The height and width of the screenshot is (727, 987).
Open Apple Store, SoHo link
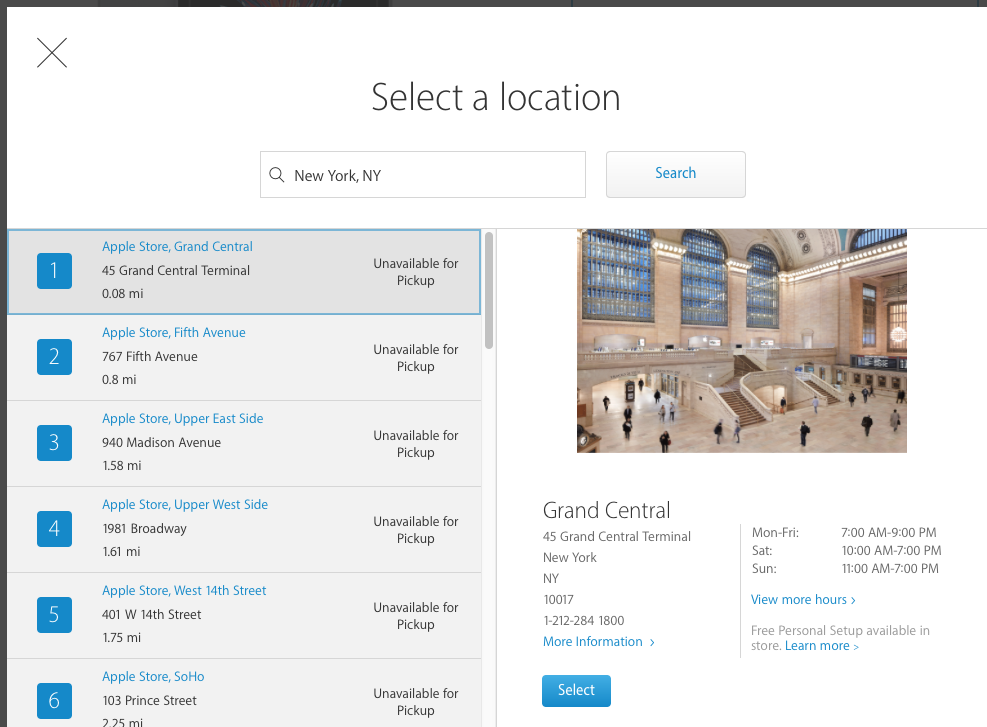point(153,677)
